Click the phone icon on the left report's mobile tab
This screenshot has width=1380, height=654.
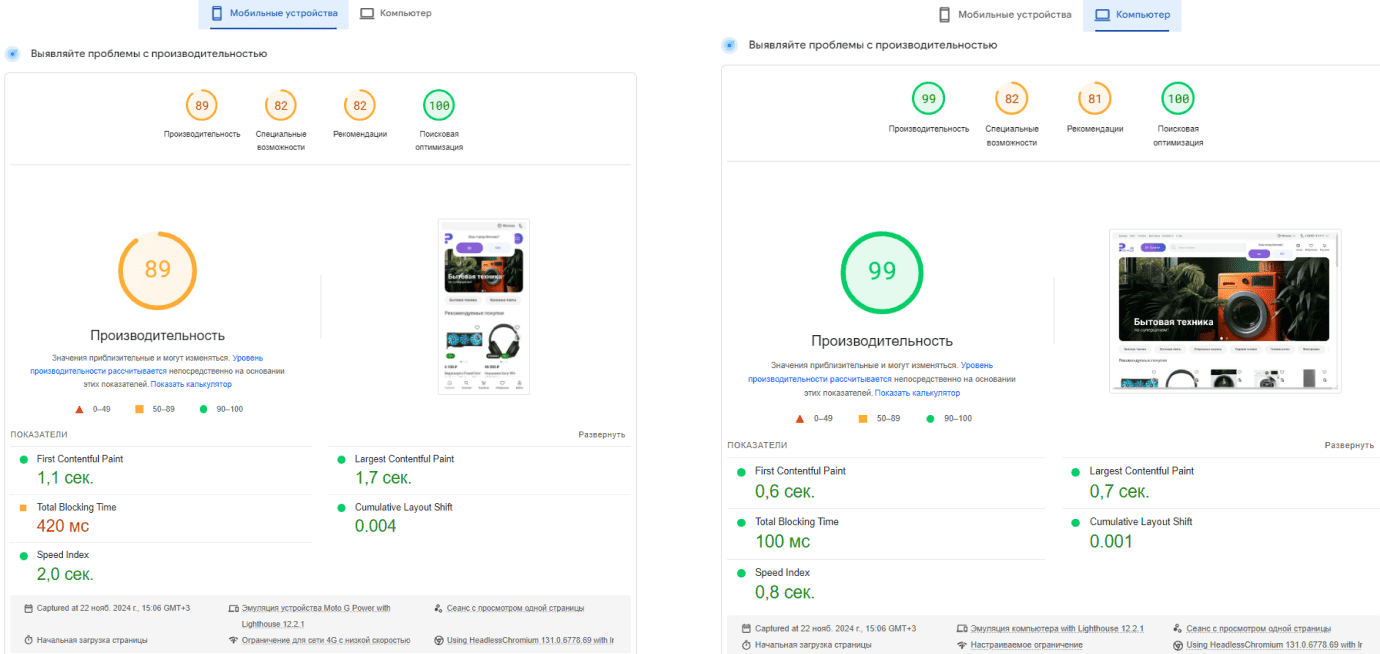(216, 14)
